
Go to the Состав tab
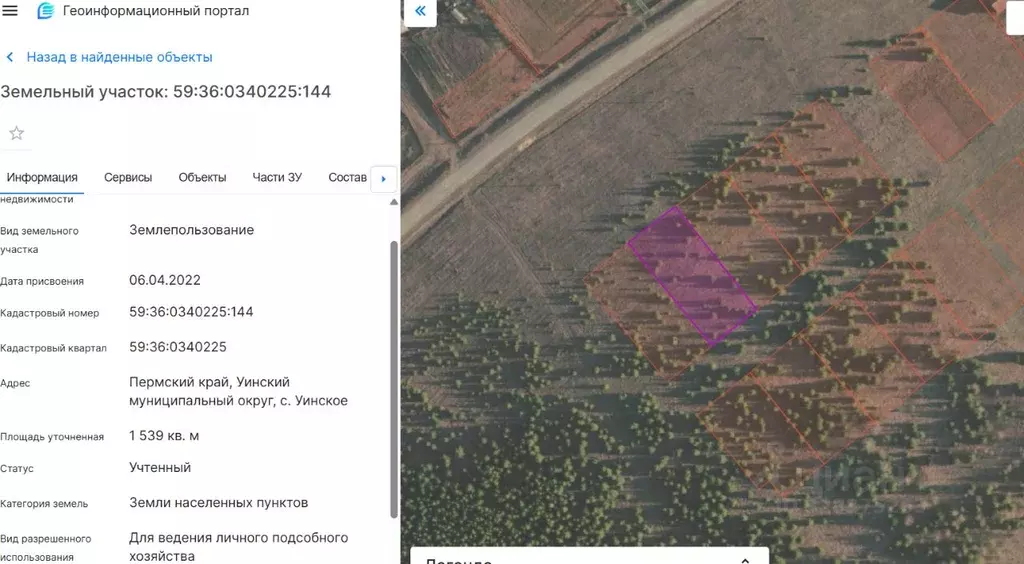point(347,177)
